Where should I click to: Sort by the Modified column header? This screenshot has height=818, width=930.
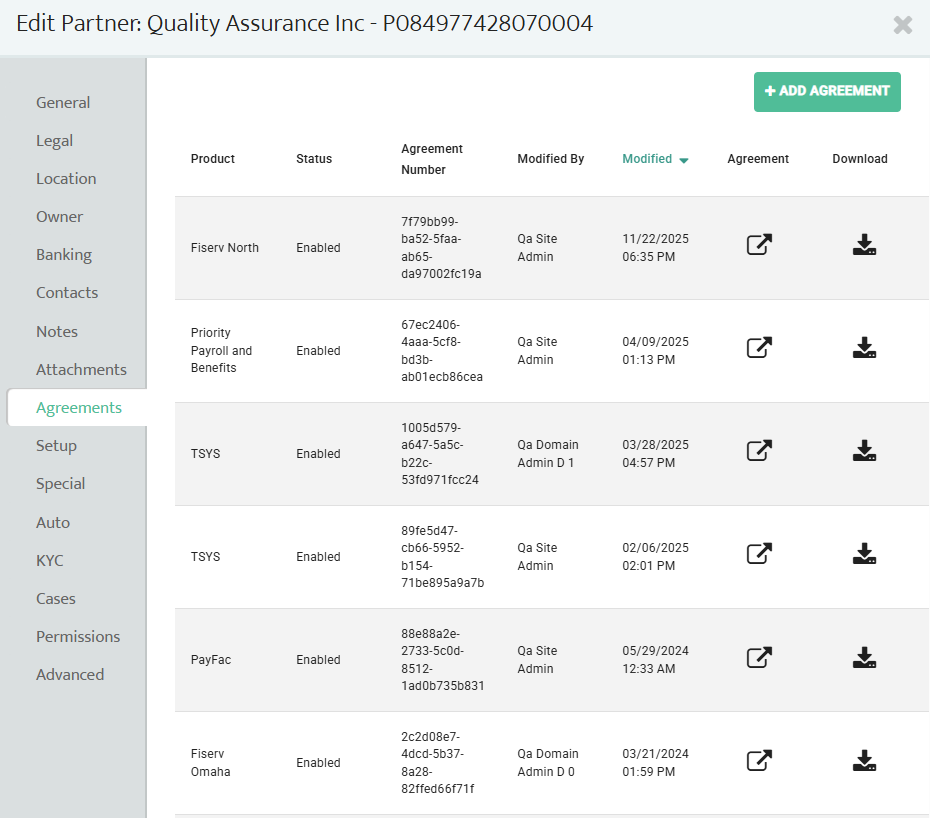pos(647,158)
